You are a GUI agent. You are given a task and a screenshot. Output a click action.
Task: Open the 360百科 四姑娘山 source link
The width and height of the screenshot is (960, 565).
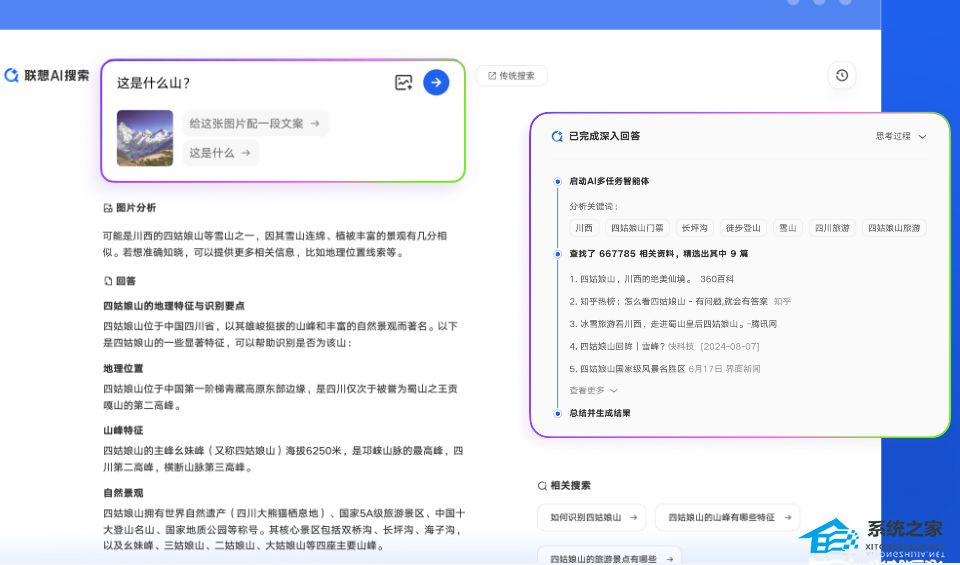(x=651, y=279)
